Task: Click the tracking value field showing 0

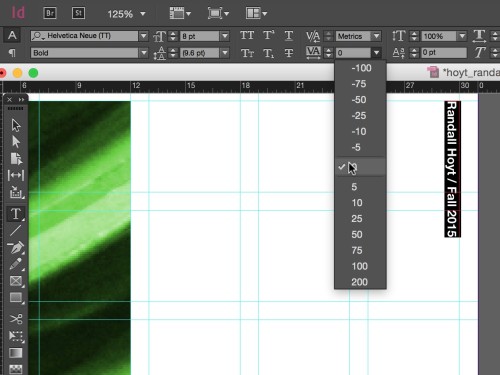Action: point(353,53)
